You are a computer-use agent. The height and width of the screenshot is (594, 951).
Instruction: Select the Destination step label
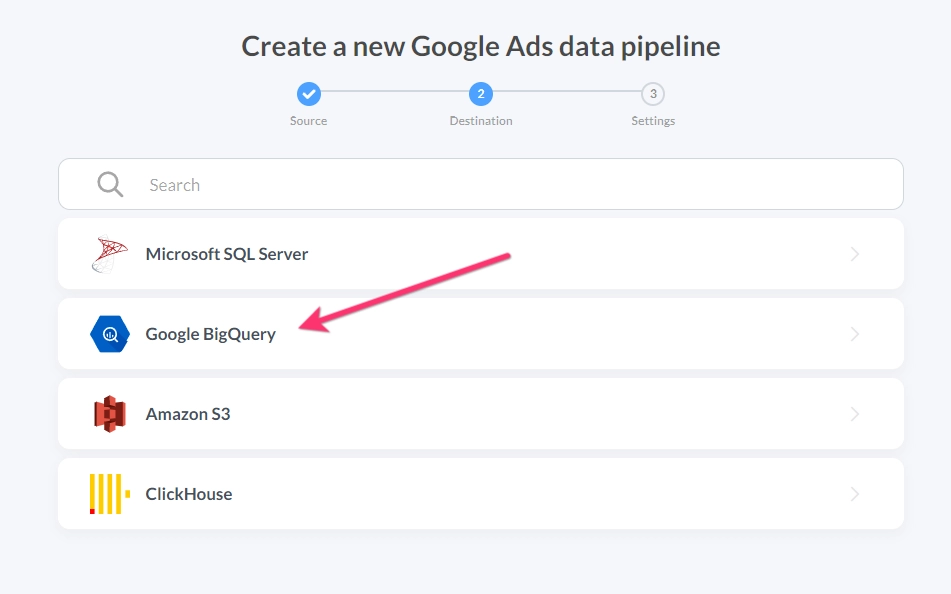tap(481, 121)
